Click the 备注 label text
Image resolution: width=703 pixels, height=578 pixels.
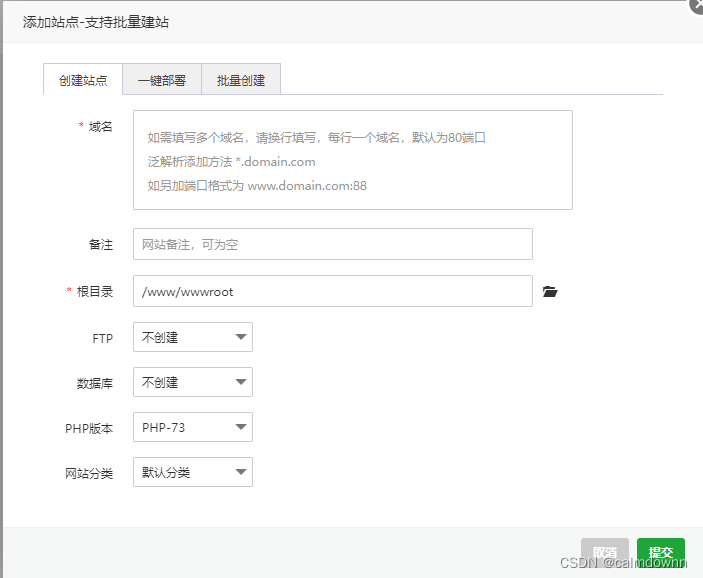click(101, 245)
